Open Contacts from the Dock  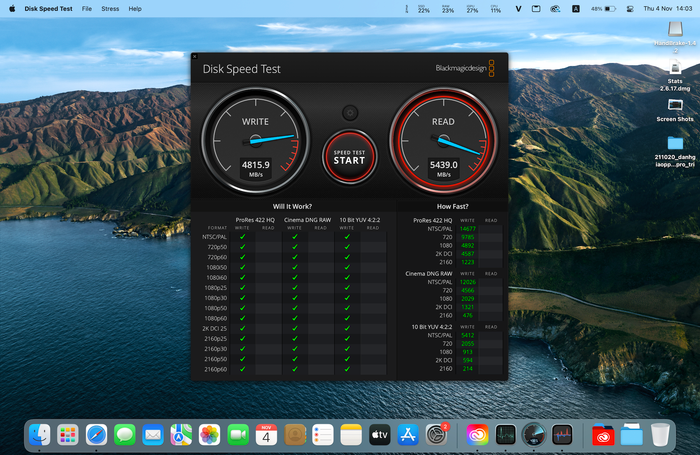tap(295, 434)
